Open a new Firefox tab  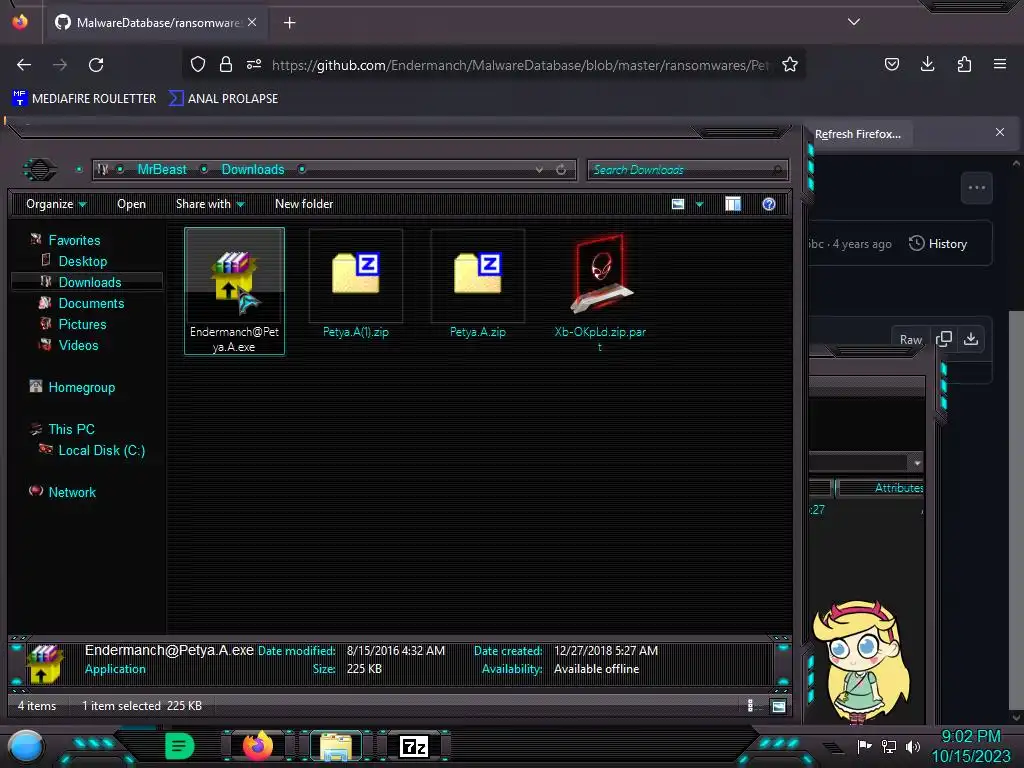(x=289, y=23)
